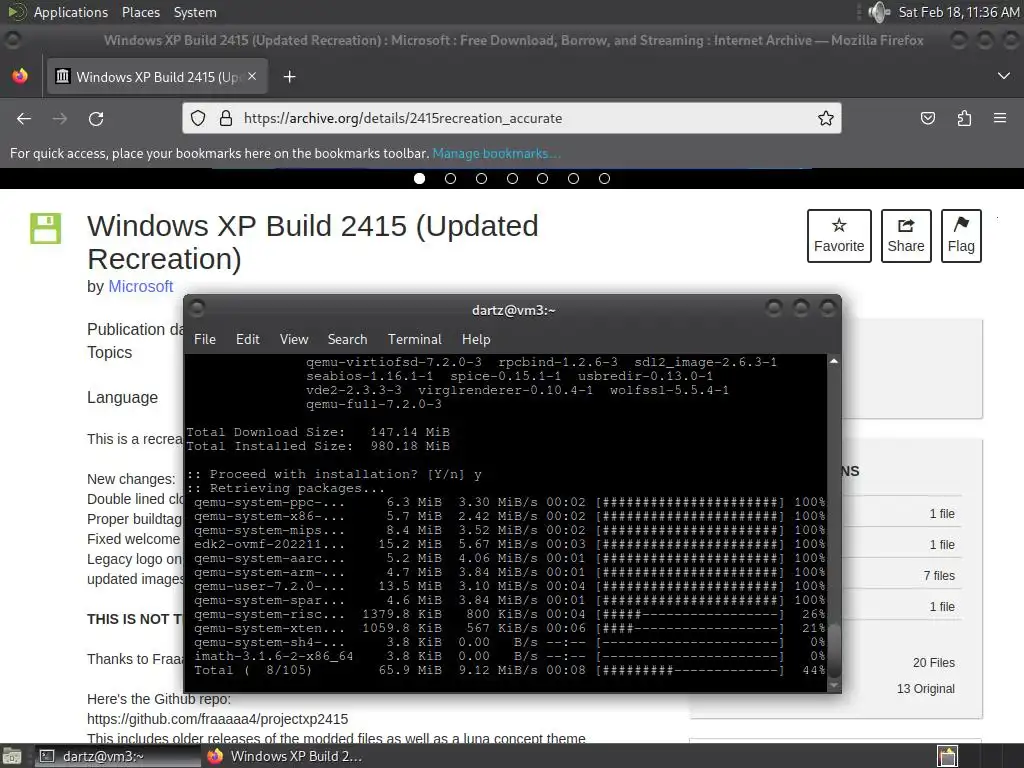Select the fourth carousel dot
The image size is (1024, 768).
(x=512, y=178)
